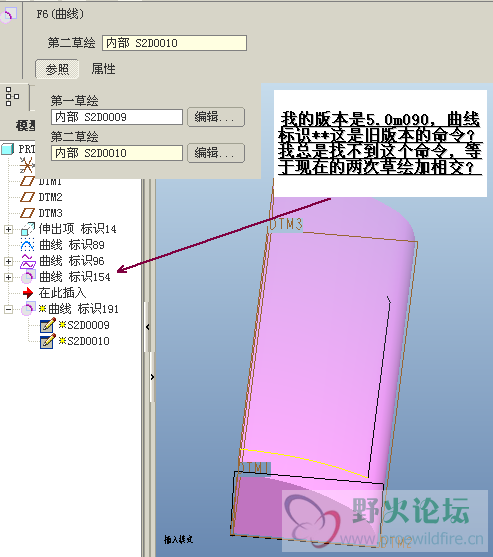
Task: Select 曲线 标识89 feature
Action: 71,245
